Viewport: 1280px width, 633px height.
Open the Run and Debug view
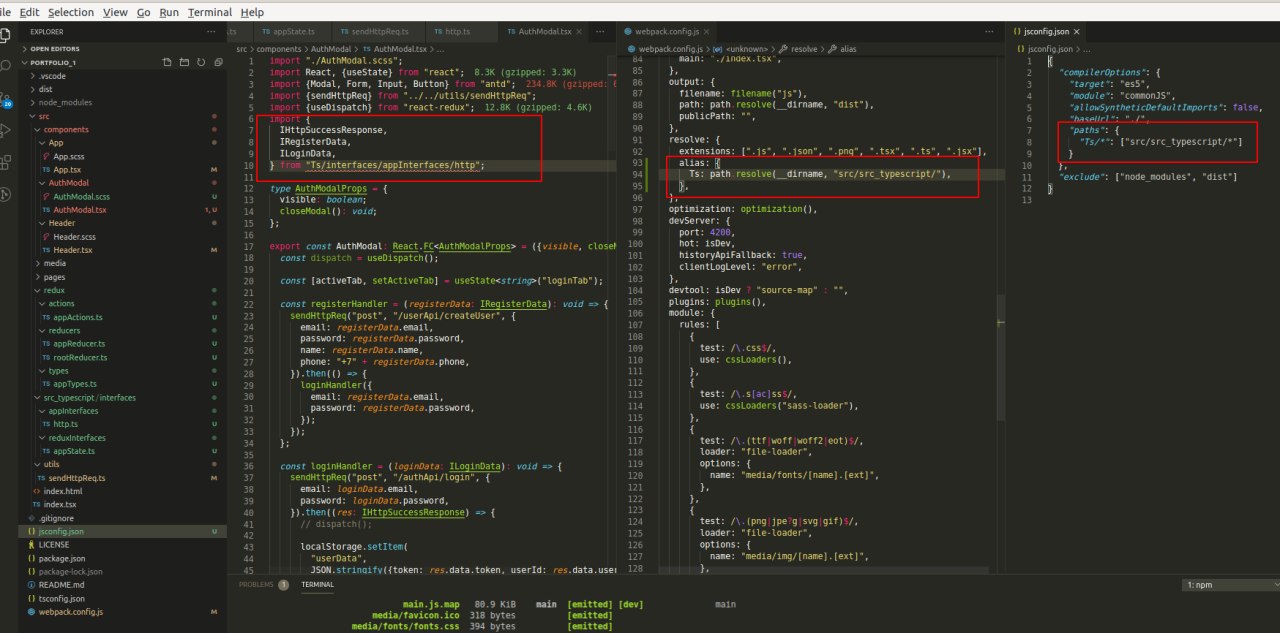(x=7, y=131)
